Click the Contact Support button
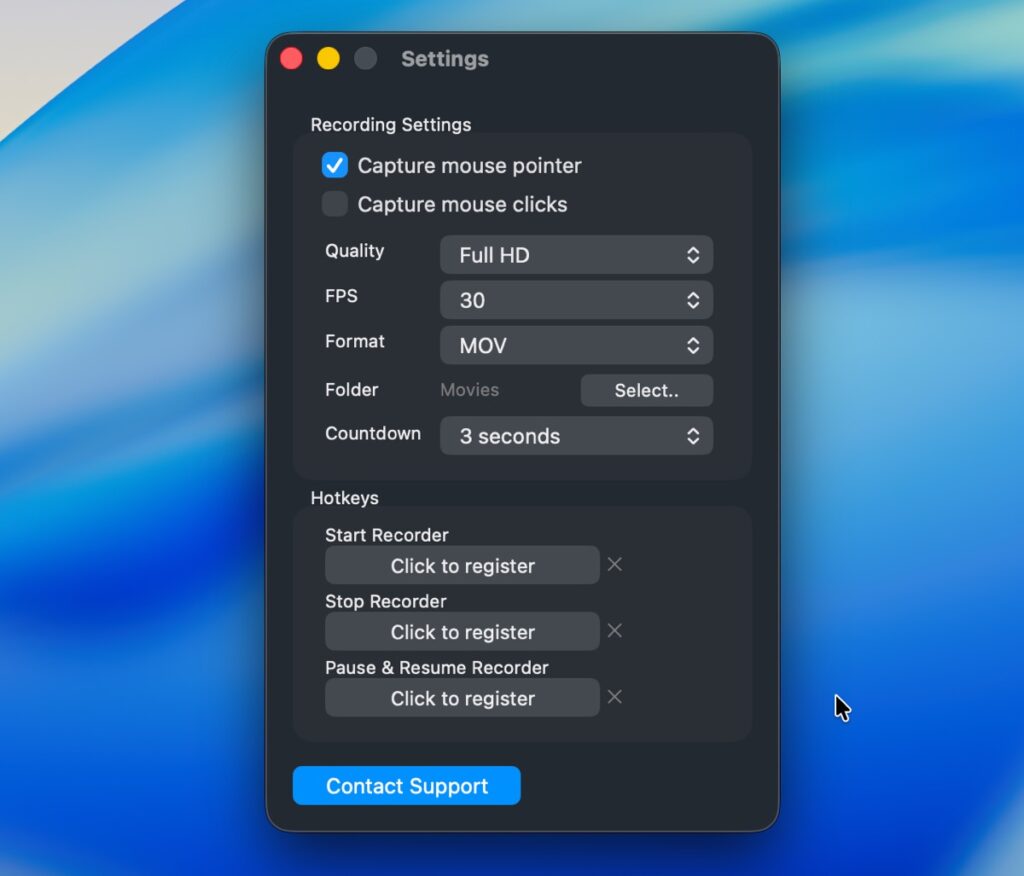Viewport: 1024px width, 876px height. coord(406,786)
